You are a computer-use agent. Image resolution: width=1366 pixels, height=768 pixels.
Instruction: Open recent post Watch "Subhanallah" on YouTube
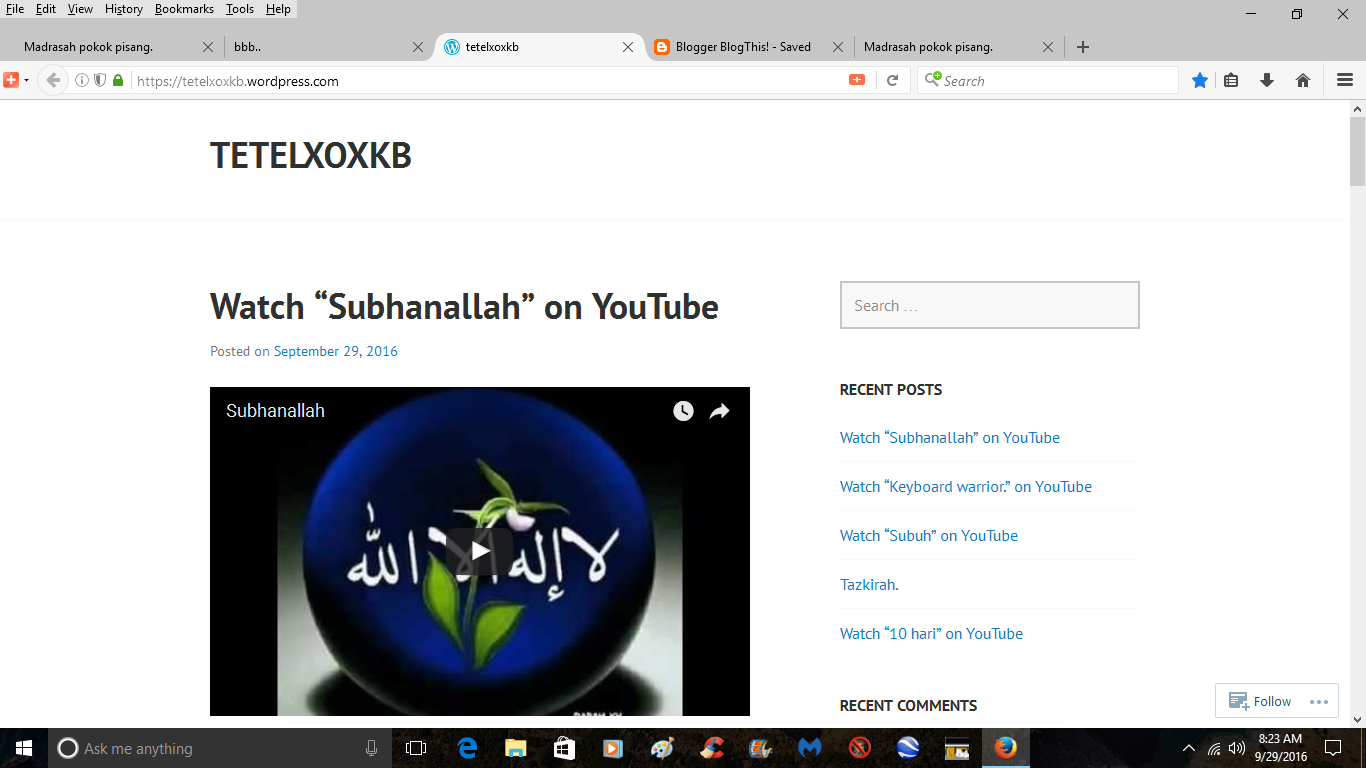tap(950, 437)
